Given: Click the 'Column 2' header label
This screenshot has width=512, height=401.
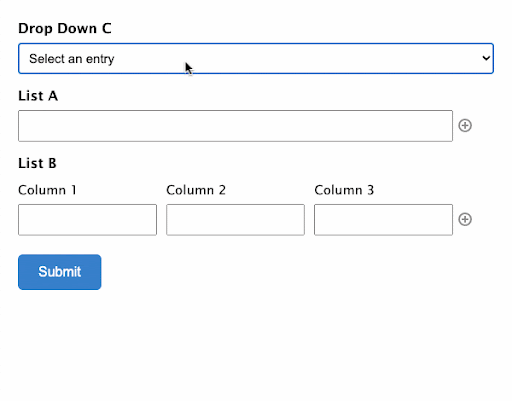Looking at the screenshot, I should pyautogui.click(x=196, y=190).
